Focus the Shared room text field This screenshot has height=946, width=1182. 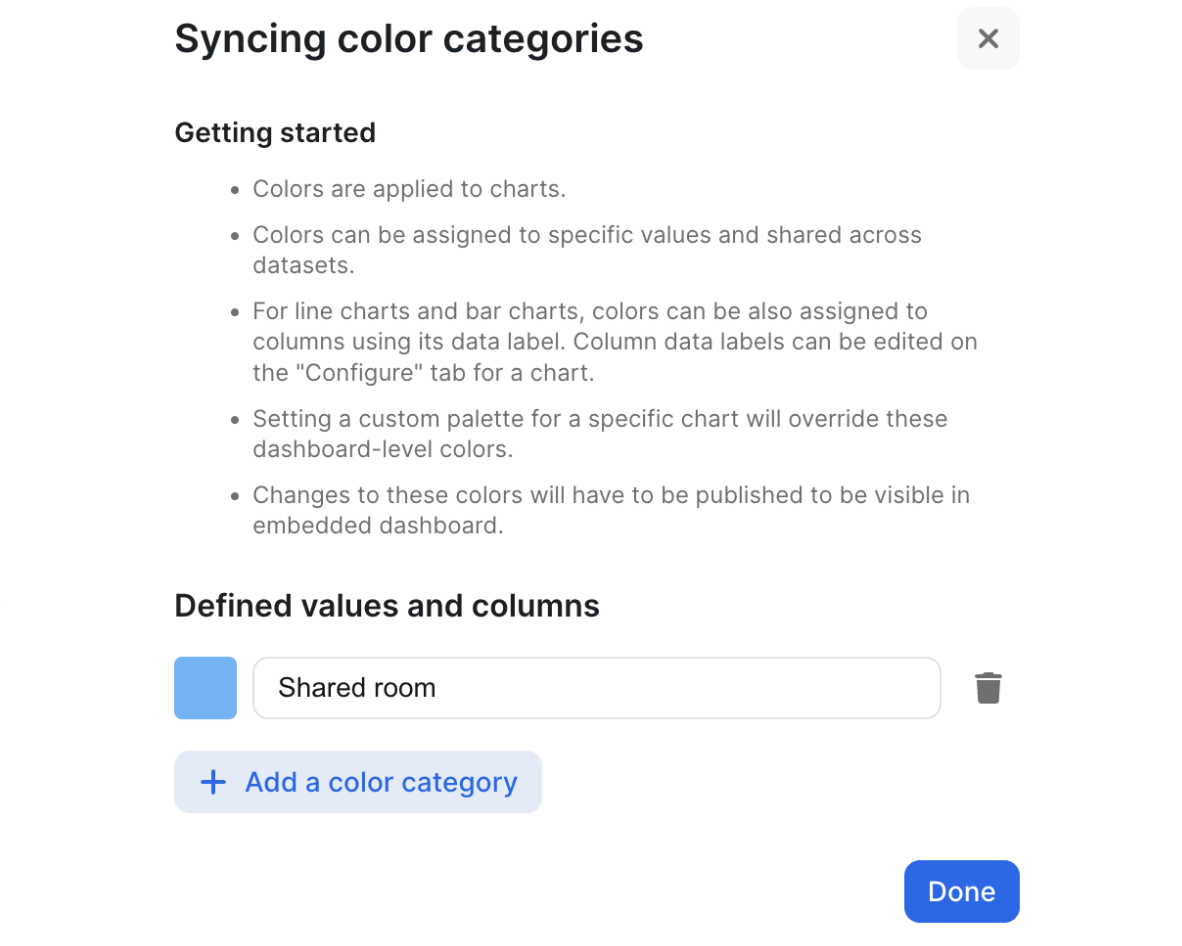pyautogui.click(x=596, y=688)
